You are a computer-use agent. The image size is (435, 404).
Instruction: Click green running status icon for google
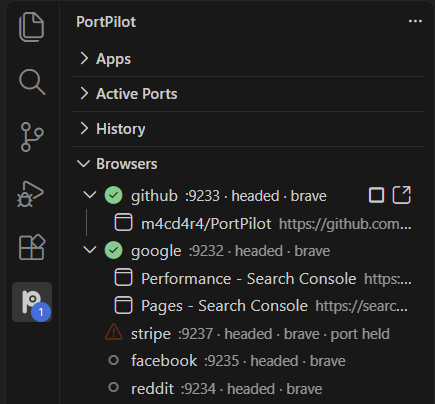click(x=113, y=250)
